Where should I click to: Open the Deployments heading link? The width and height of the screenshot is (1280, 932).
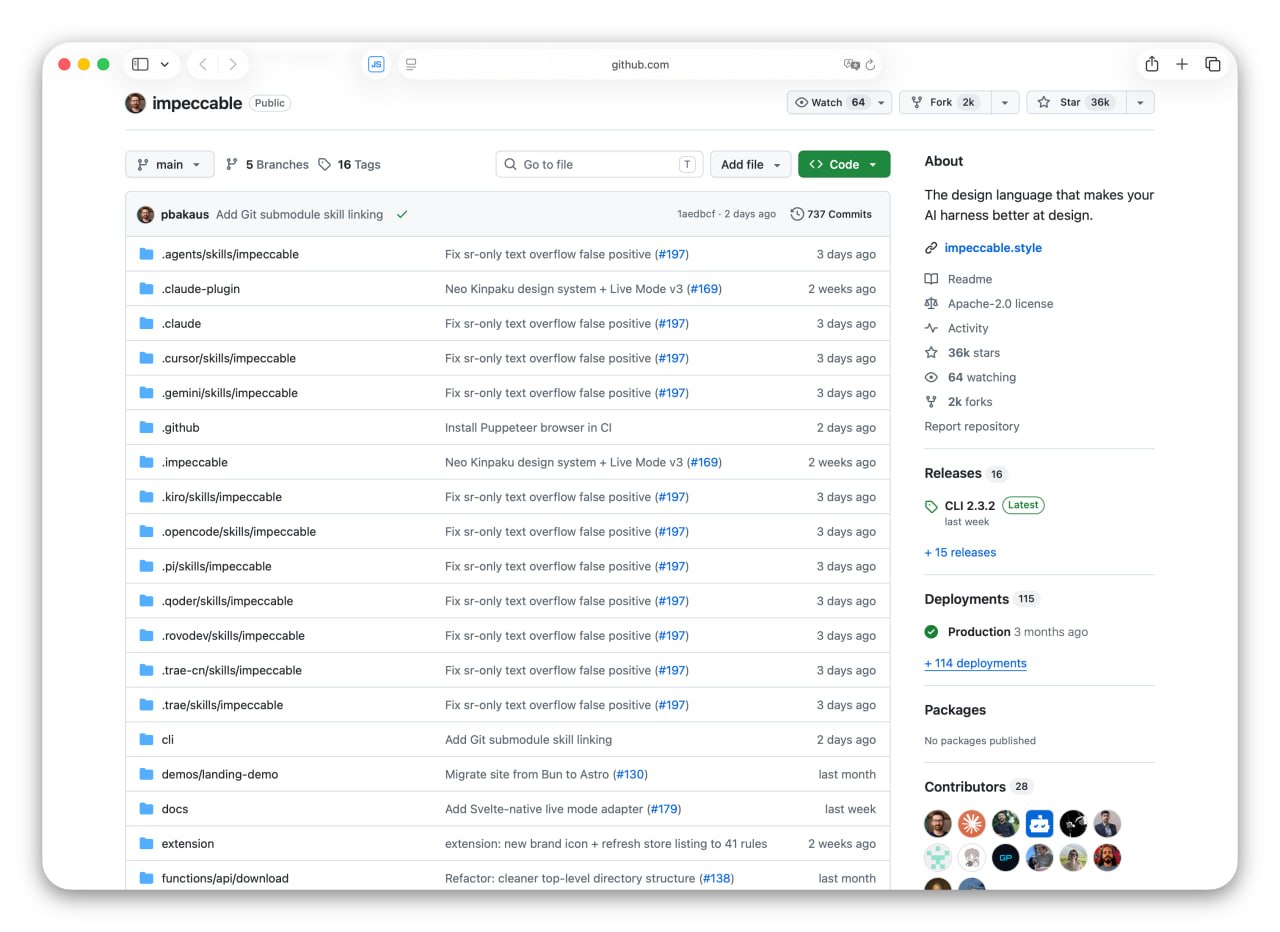tap(967, 599)
